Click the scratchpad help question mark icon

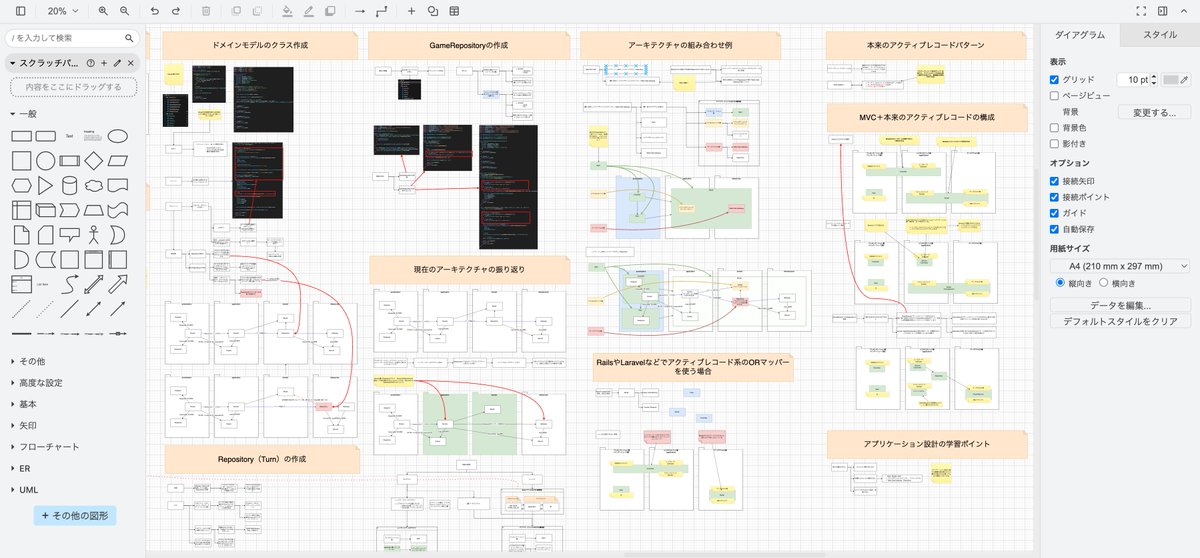90,63
